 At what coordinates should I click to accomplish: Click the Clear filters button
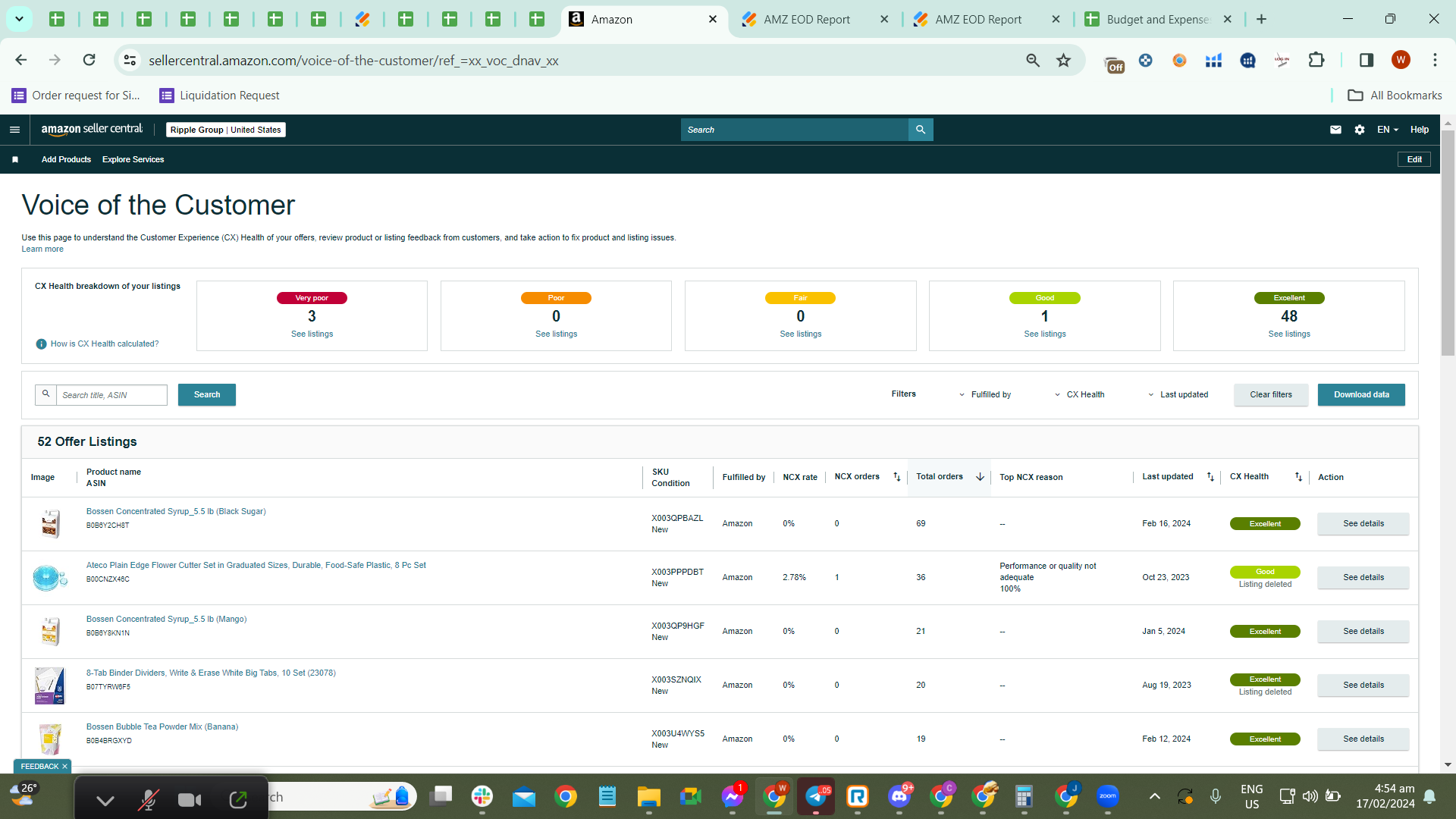coord(1271,394)
